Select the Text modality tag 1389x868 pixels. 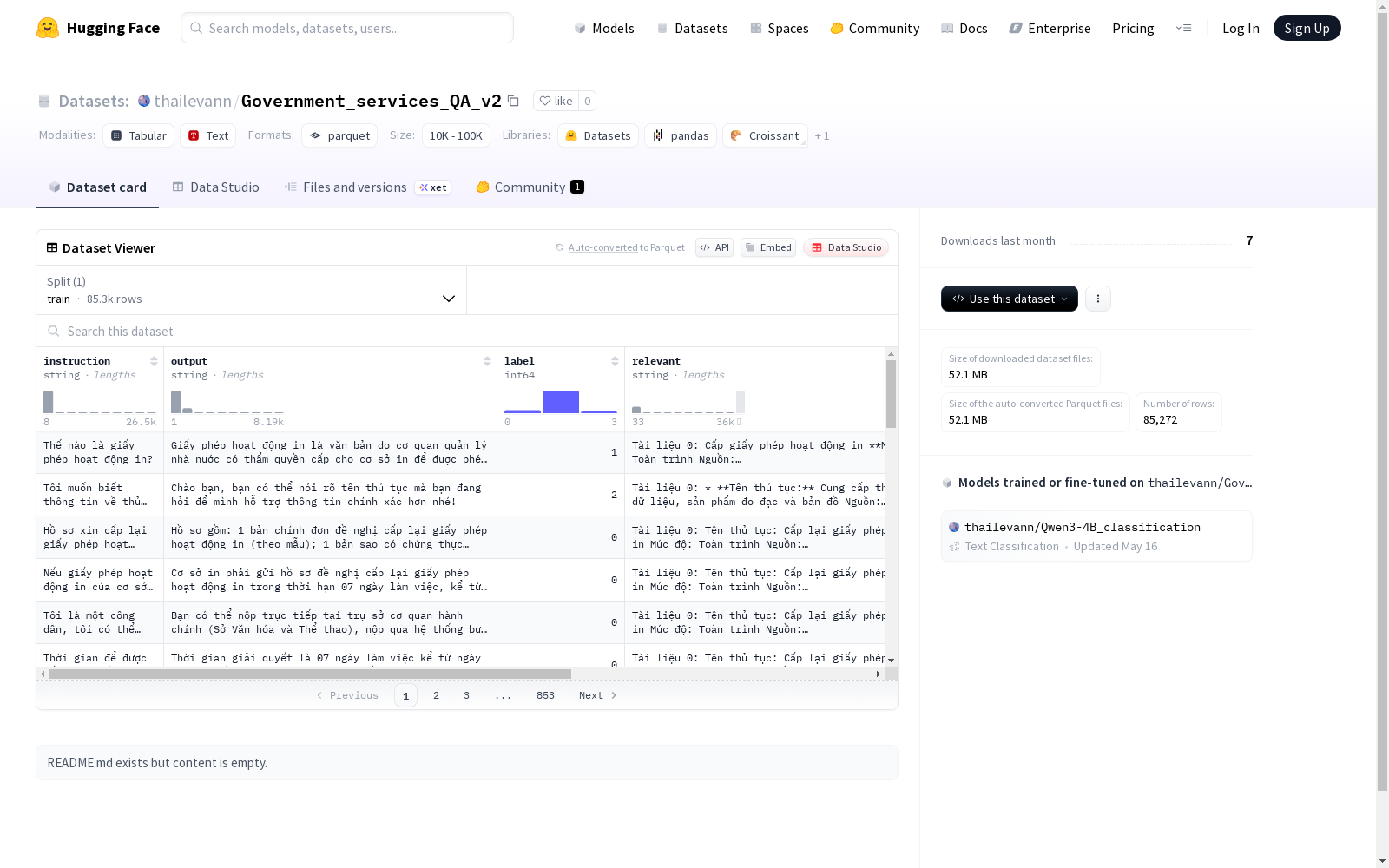(x=208, y=135)
